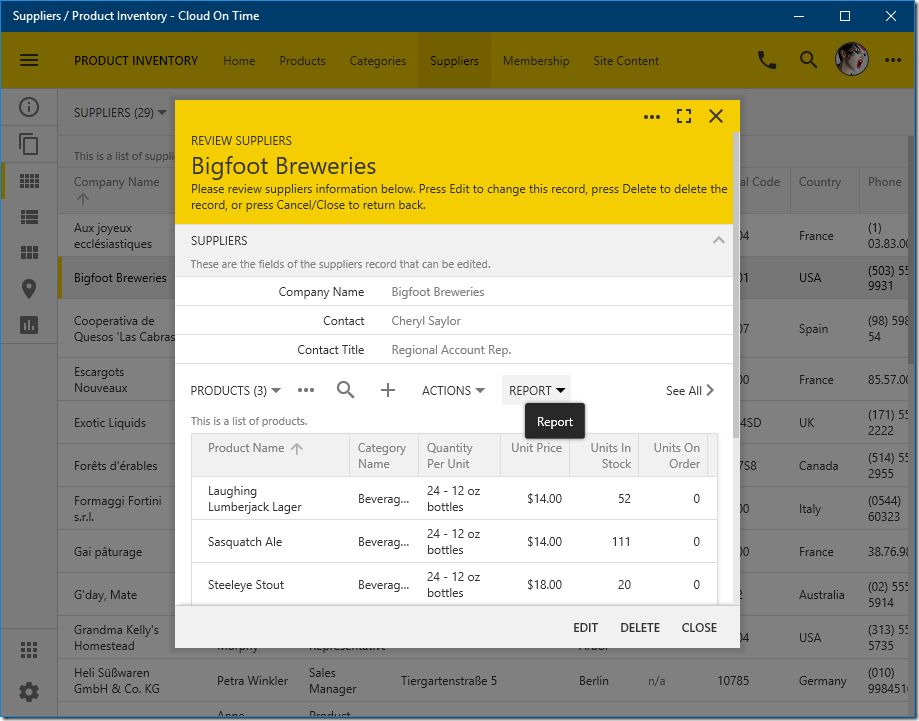Open the apps grid icon at the sidebar bottom
Viewport: 919px width, 721px height.
coord(29,649)
